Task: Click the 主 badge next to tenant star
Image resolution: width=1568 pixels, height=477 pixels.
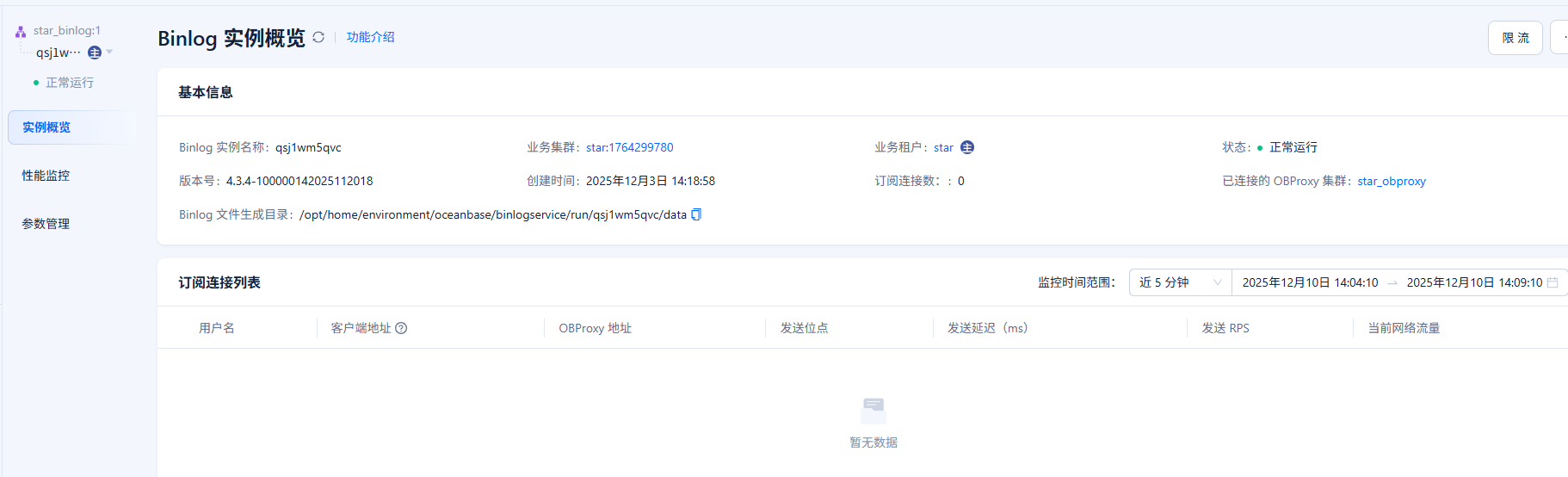Action: tap(967, 147)
